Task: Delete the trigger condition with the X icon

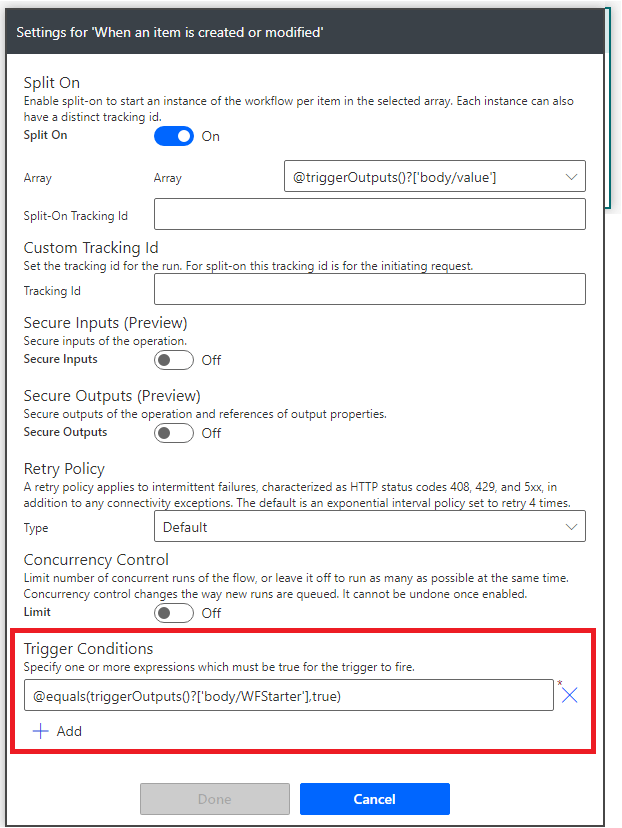Action: coord(570,695)
